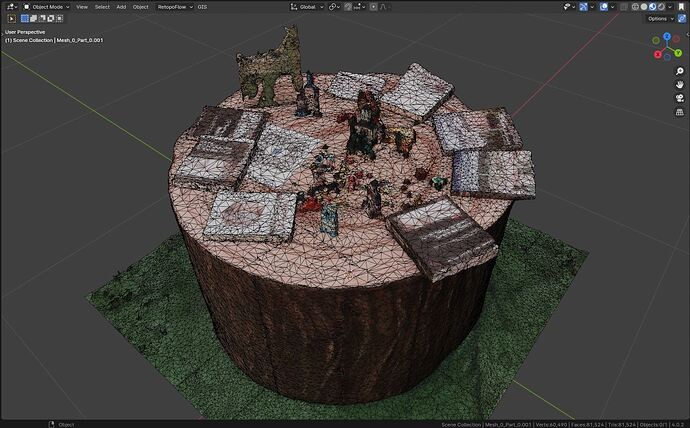Snap view to the Y axis
The width and height of the screenshot is (690, 428).
(x=678, y=53)
